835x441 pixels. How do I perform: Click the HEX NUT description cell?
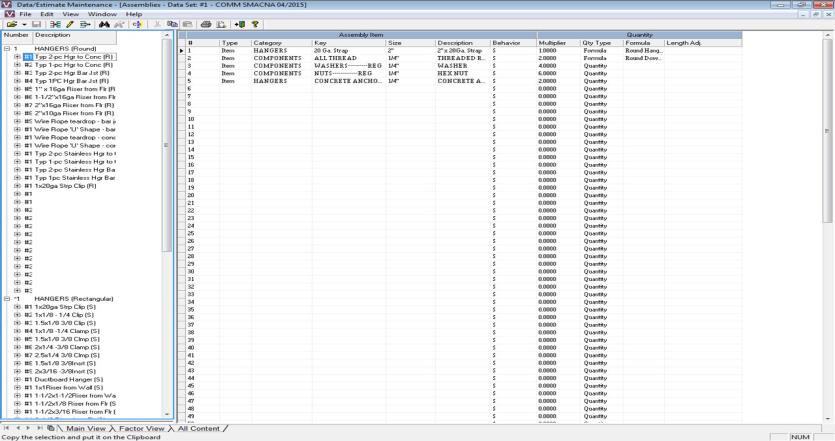[462, 74]
